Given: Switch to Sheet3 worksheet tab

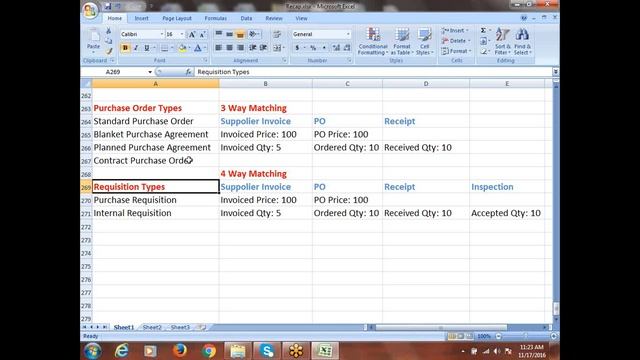Looking at the screenshot, I should coord(180,327).
